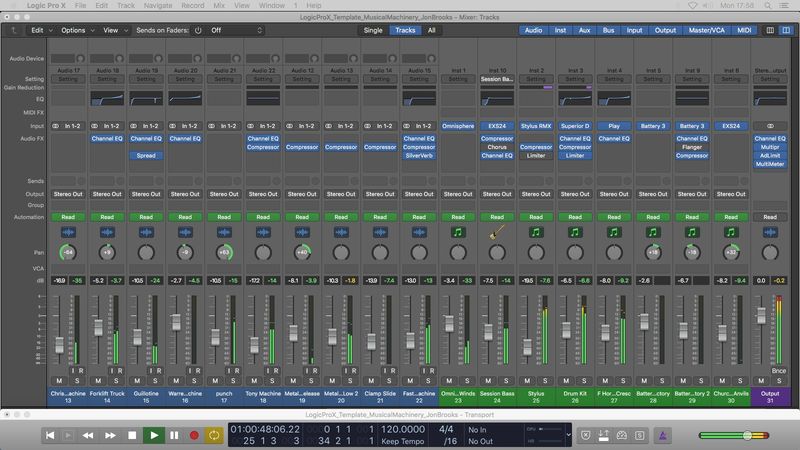Screen dimensions: 800x450
Task: Toggle the Sends on Faders power button
Action: [x=198, y=30]
